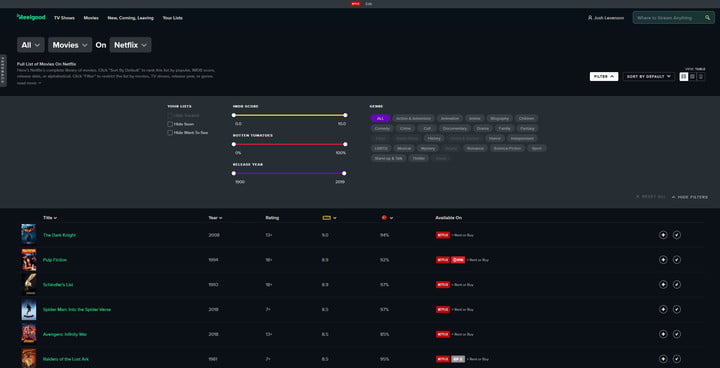Click Rotten Tomatoes slider left handle
This screenshot has width=720, height=368.
[x=234, y=144]
